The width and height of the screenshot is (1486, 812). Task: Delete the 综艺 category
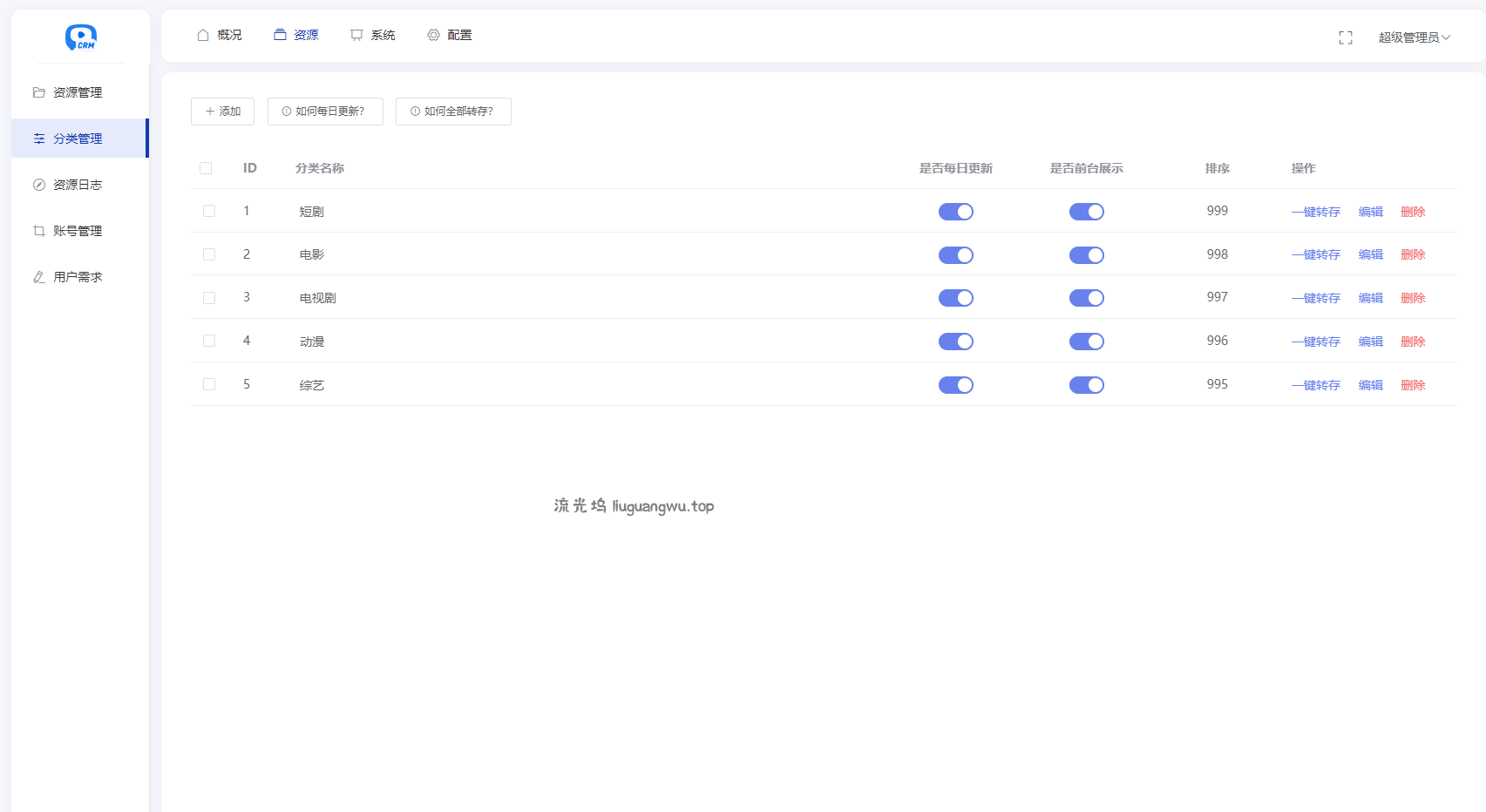[x=1412, y=385]
